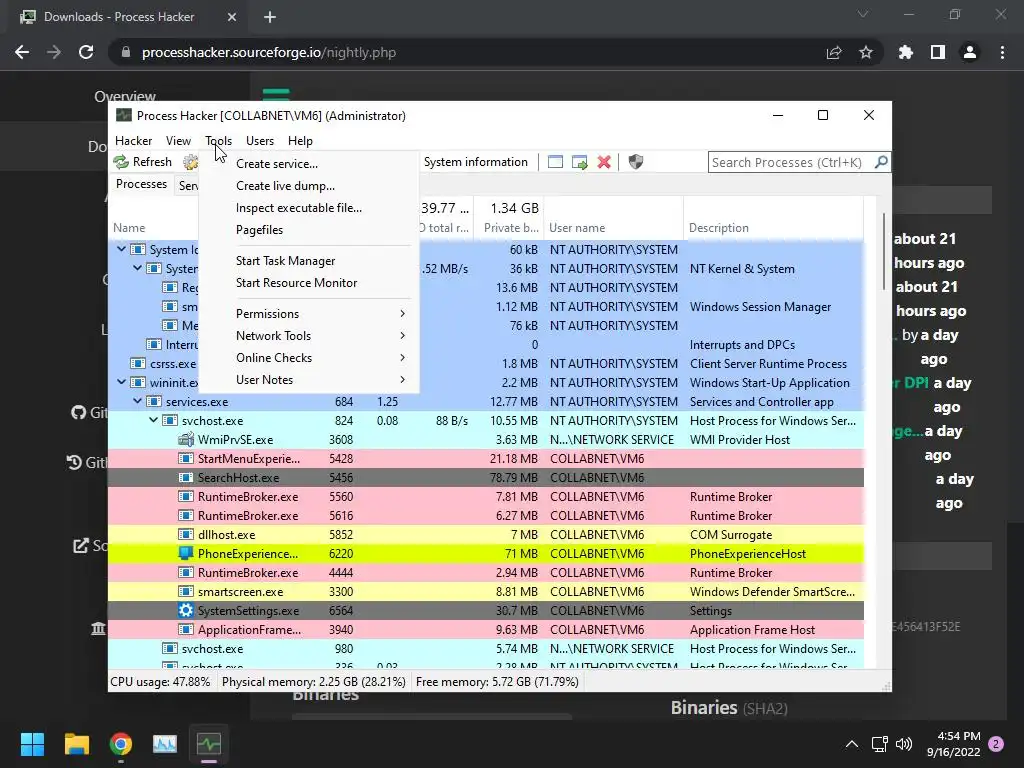Click the SystemSettings.exe gear icon
Screen dimensions: 1024x768
pyautogui.click(x=185, y=611)
